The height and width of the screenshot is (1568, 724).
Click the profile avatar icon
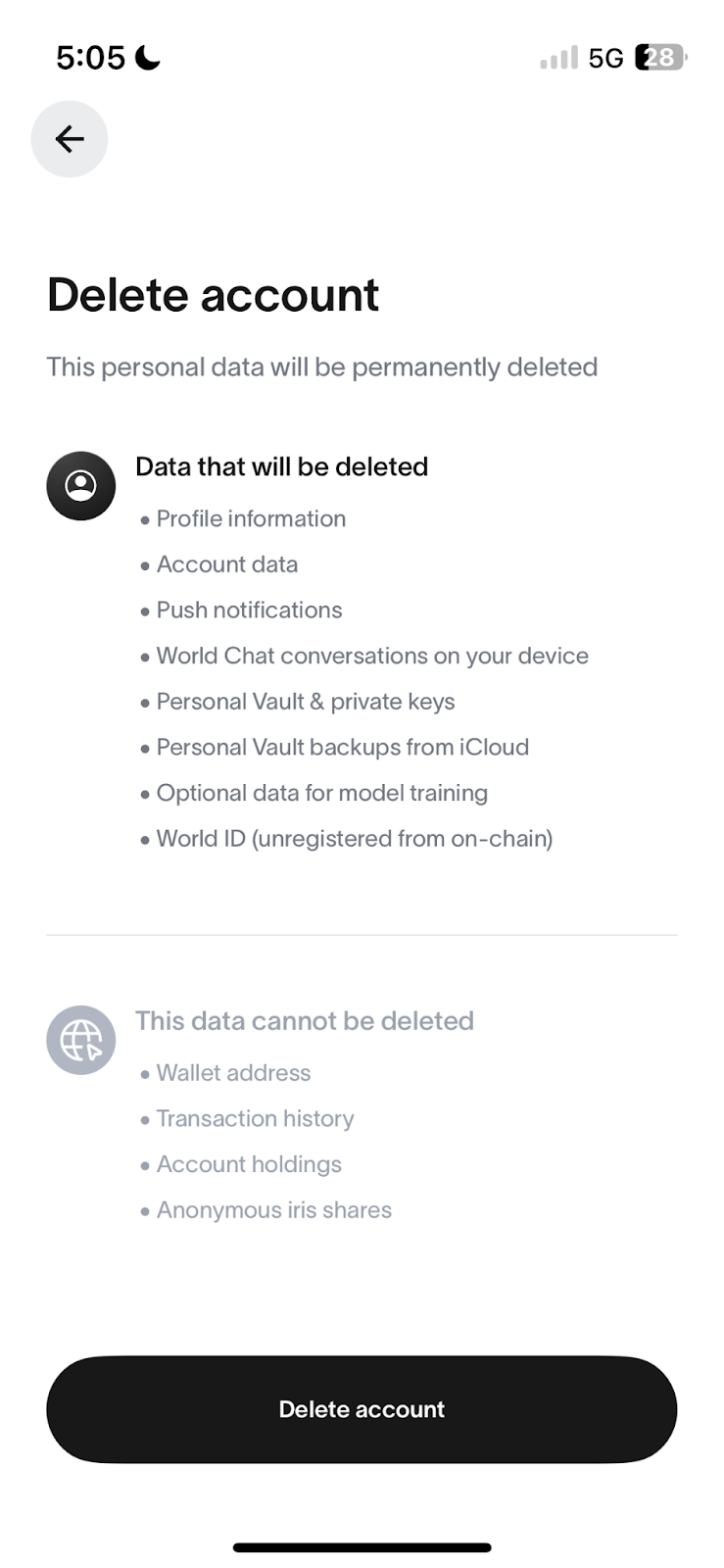pyautogui.click(x=81, y=485)
